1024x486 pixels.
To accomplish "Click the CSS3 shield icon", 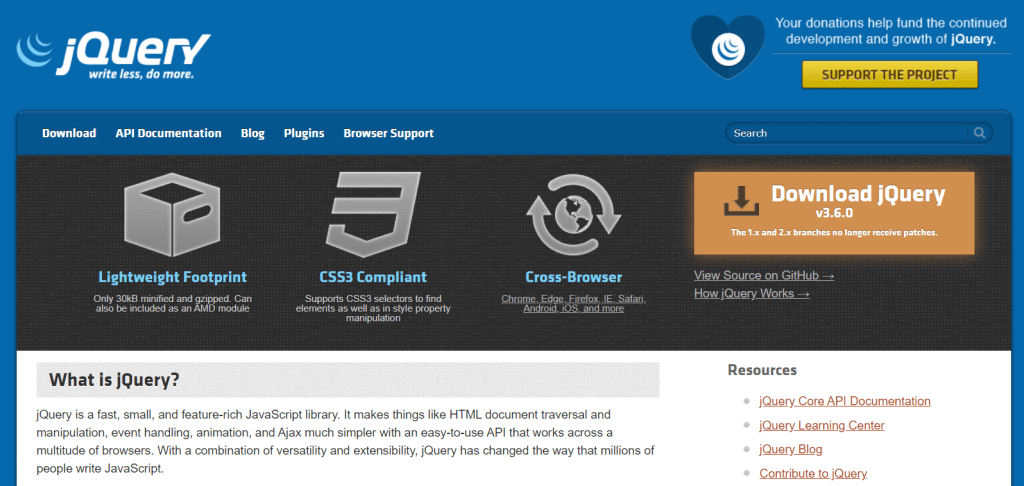I will [373, 215].
